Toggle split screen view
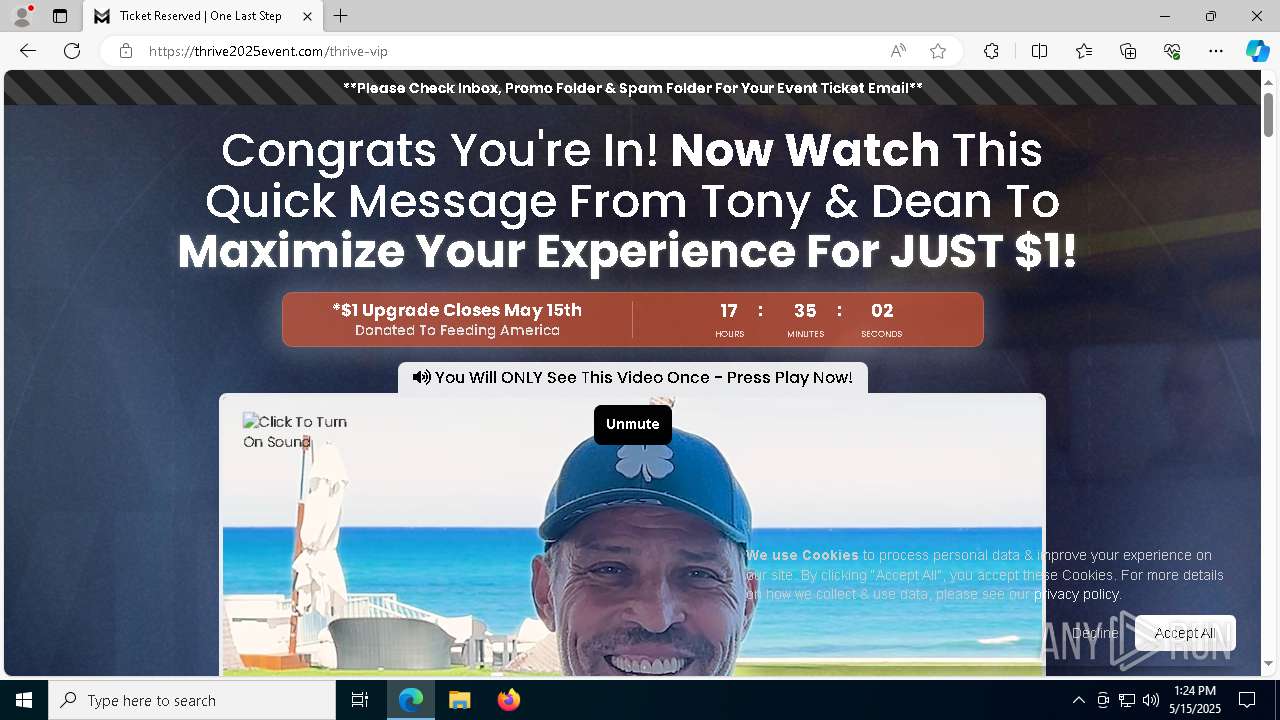1280x720 pixels. [1039, 51]
